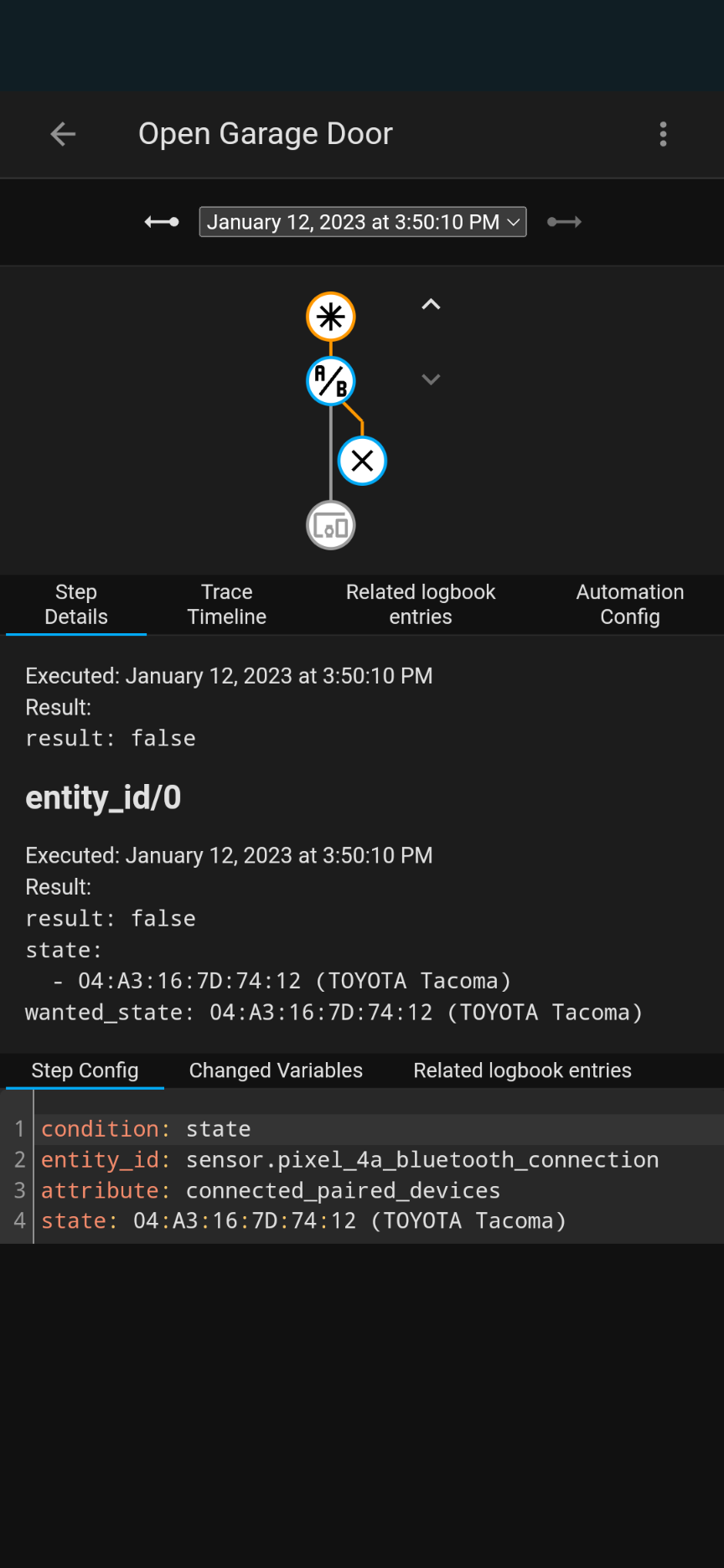Open the Related logbook entries tab
This screenshot has width=724, height=1568.
tap(420, 604)
